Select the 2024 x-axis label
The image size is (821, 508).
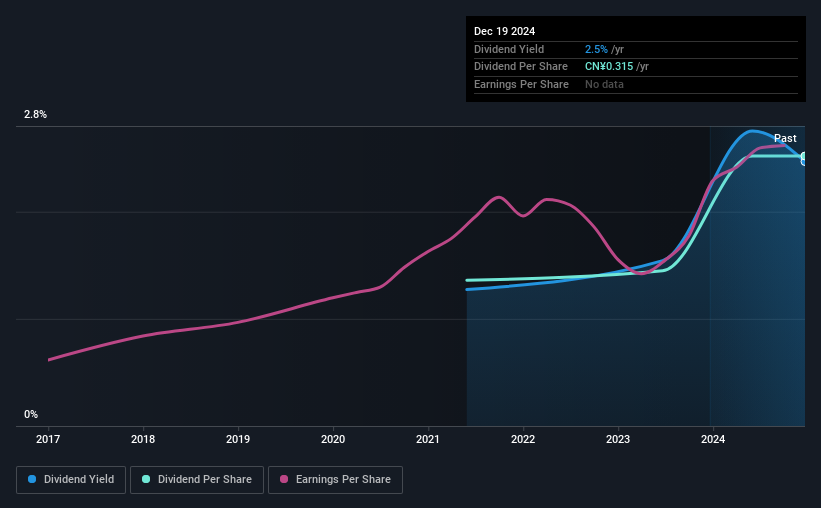pyautogui.click(x=713, y=439)
